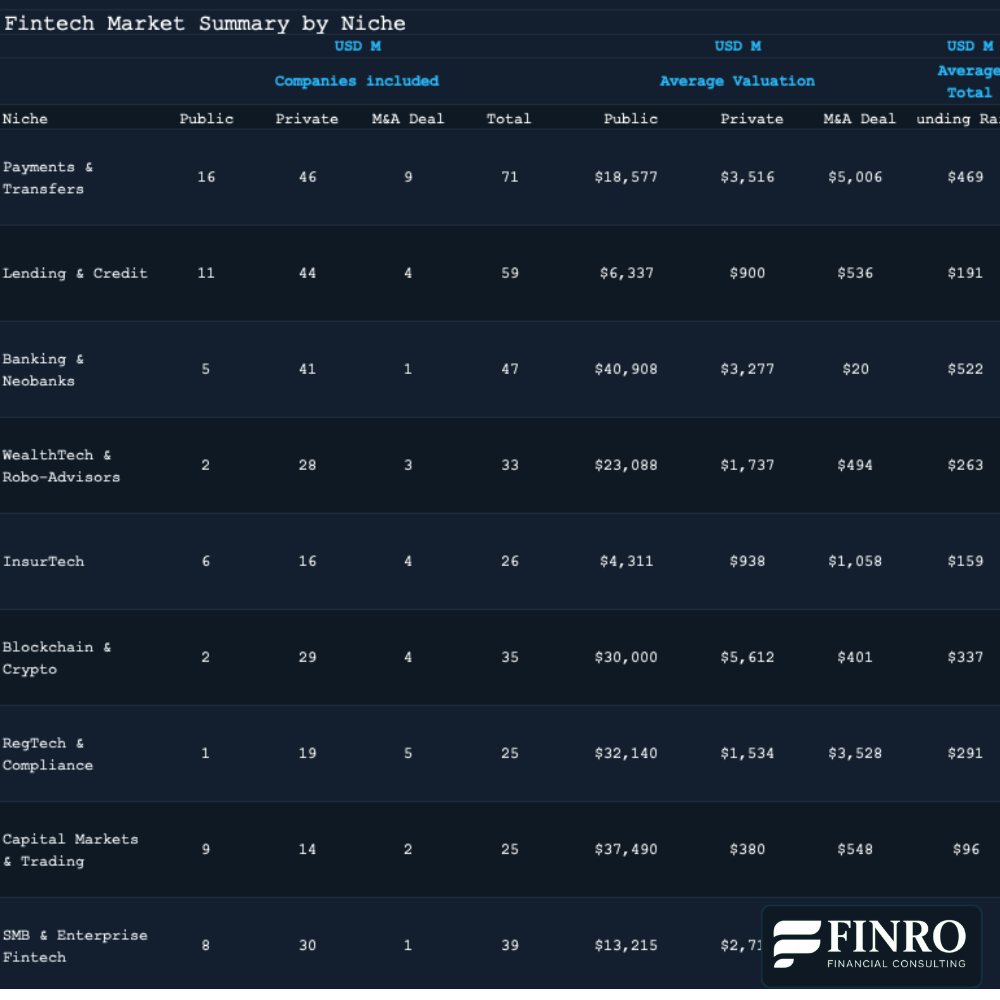The image size is (1000, 1000).
Task: Click the Private companies column header
Action: click(x=307, y=118)
